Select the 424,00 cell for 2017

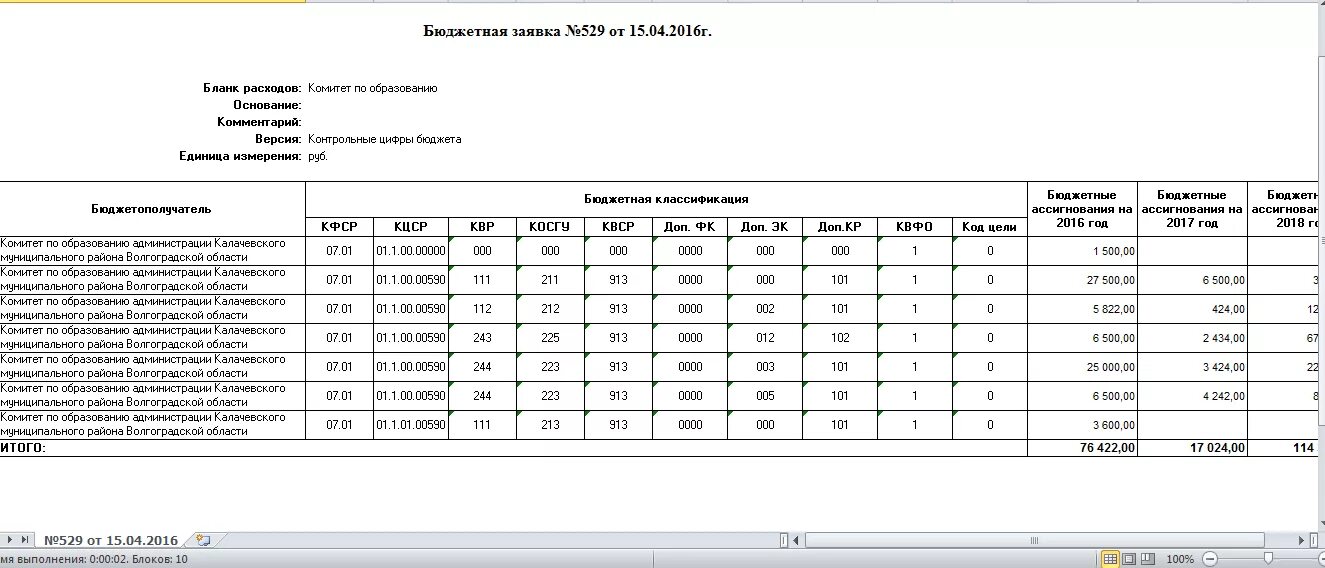click(1193, 309)
